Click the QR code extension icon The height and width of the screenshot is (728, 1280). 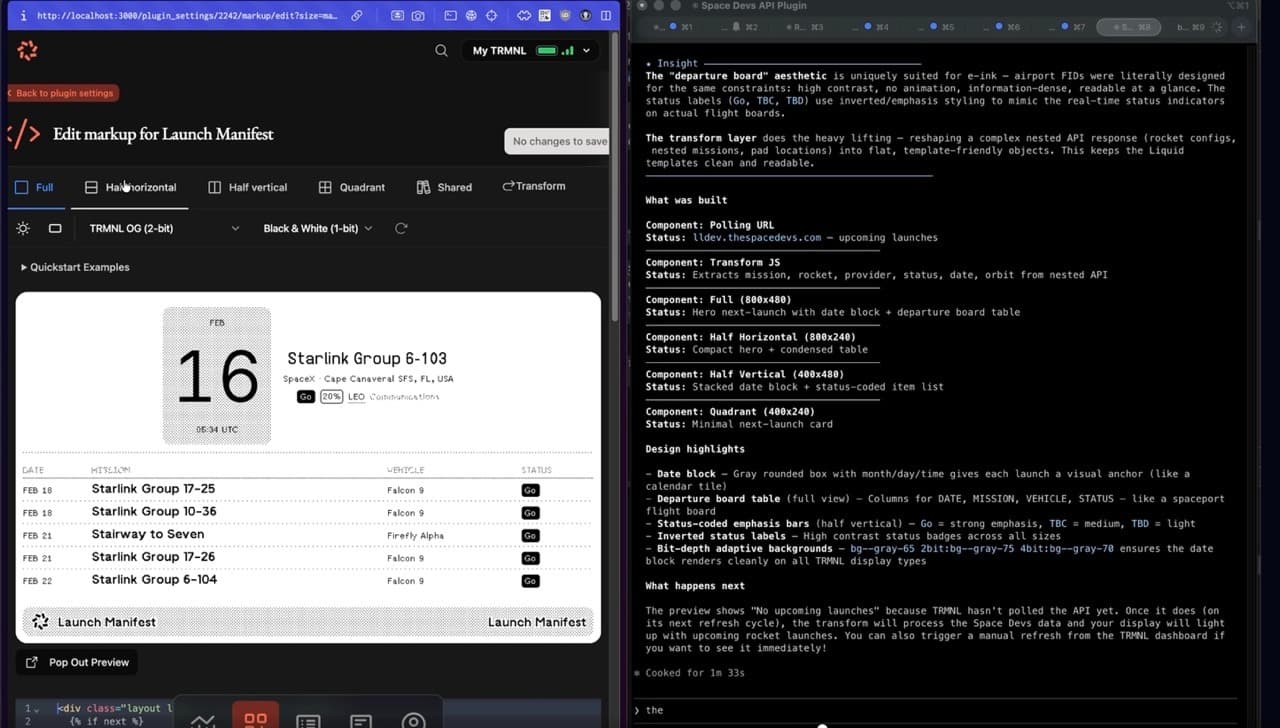point(546,16)
